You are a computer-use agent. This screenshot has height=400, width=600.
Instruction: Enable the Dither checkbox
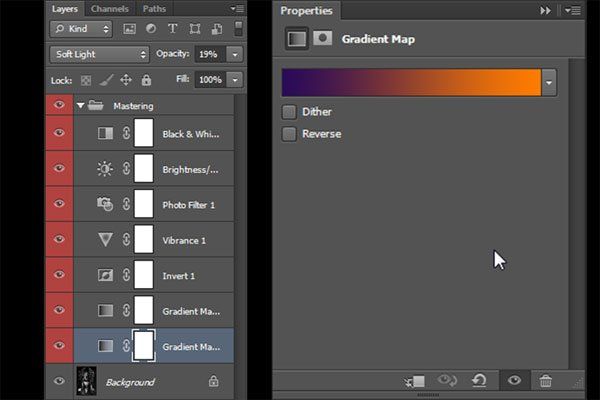pyautogui.click(x=289, y=112)
